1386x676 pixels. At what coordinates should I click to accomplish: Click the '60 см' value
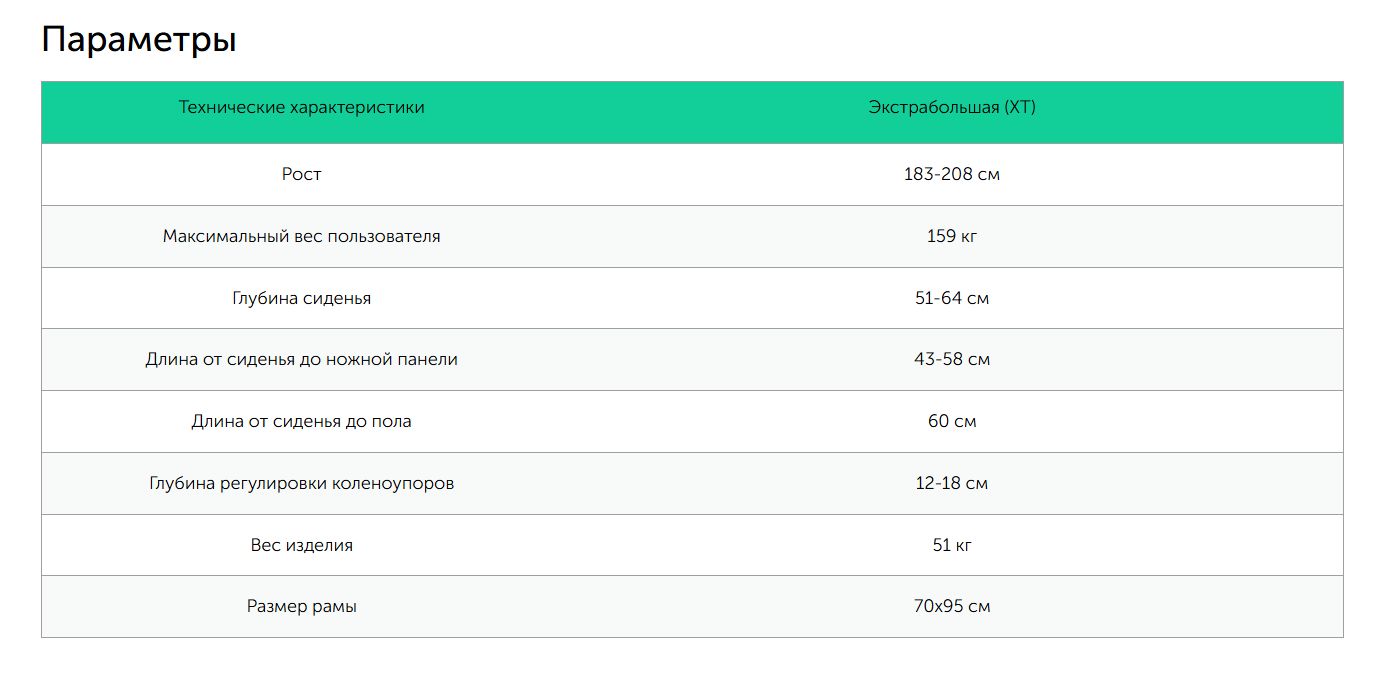(x=952, y=422)
